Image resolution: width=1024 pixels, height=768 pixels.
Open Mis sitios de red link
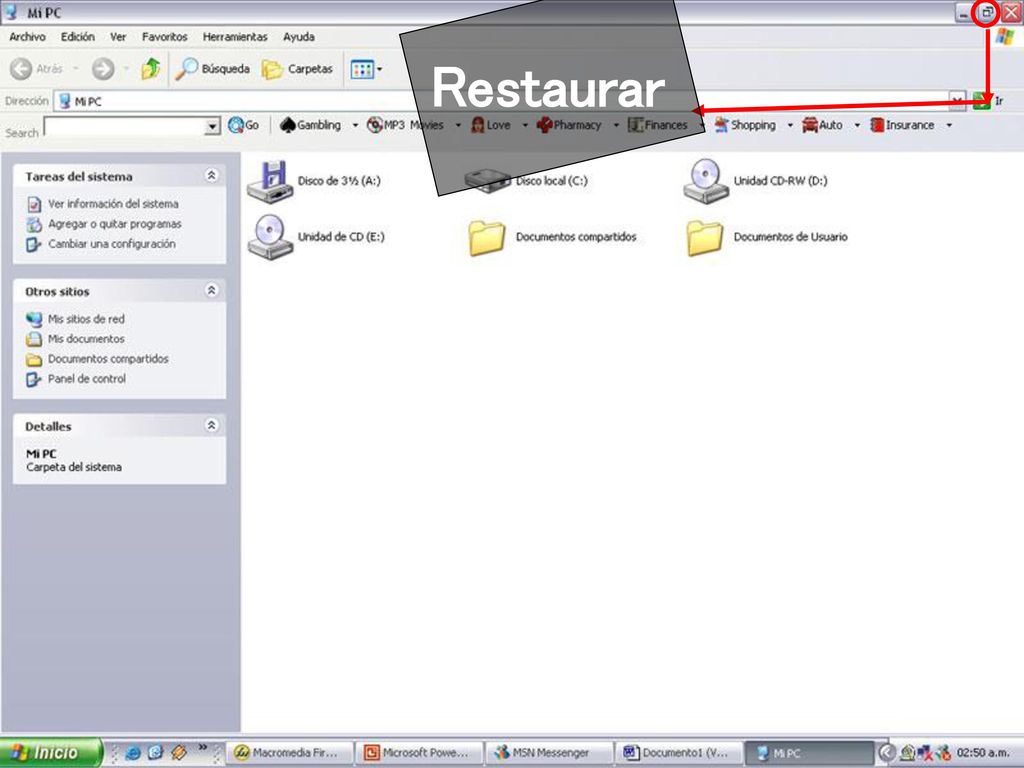pyautogui.click(x=86, y=319)
